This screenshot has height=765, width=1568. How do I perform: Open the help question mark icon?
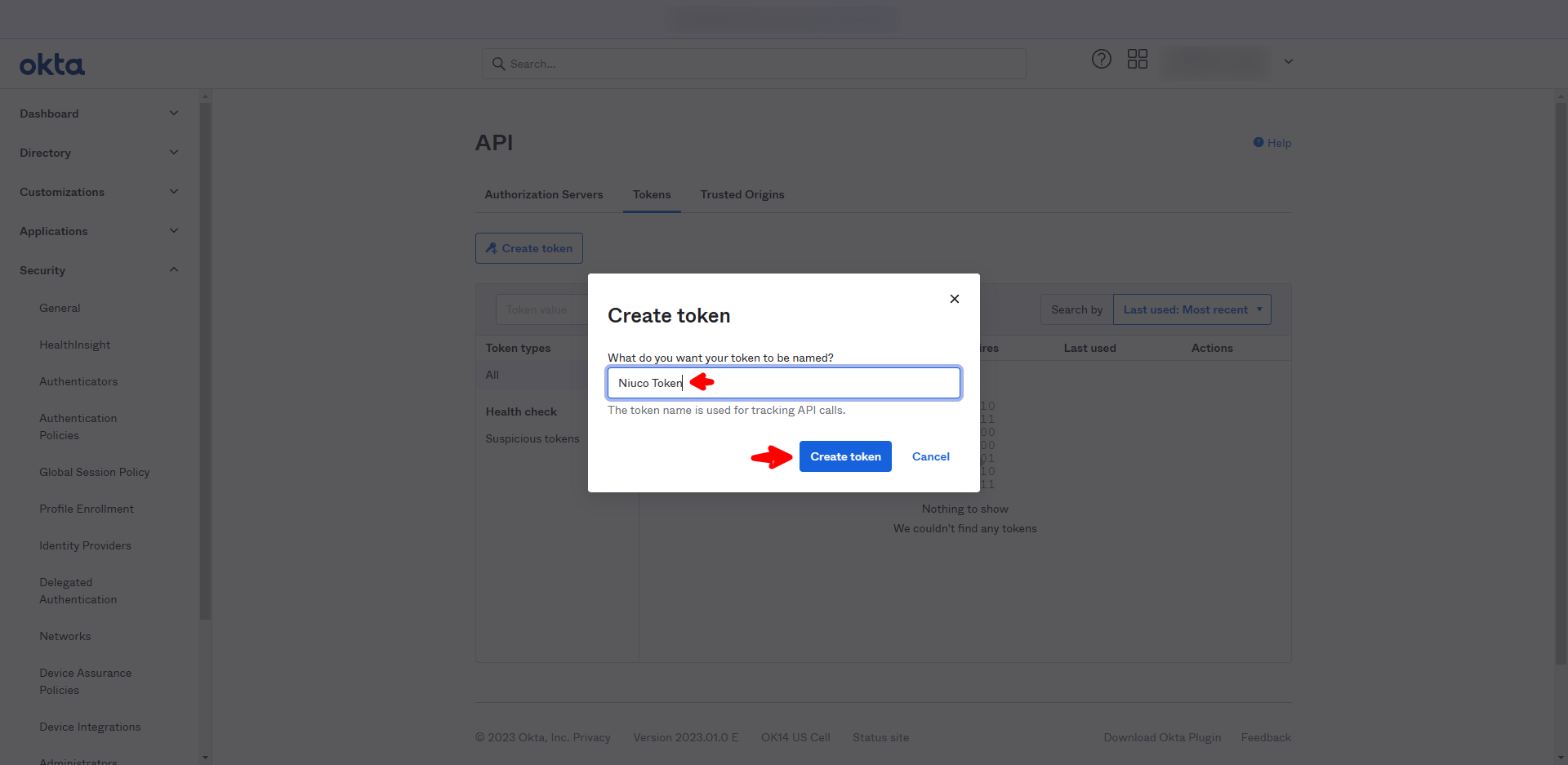pyautogui.click(x=1102, y=59)
